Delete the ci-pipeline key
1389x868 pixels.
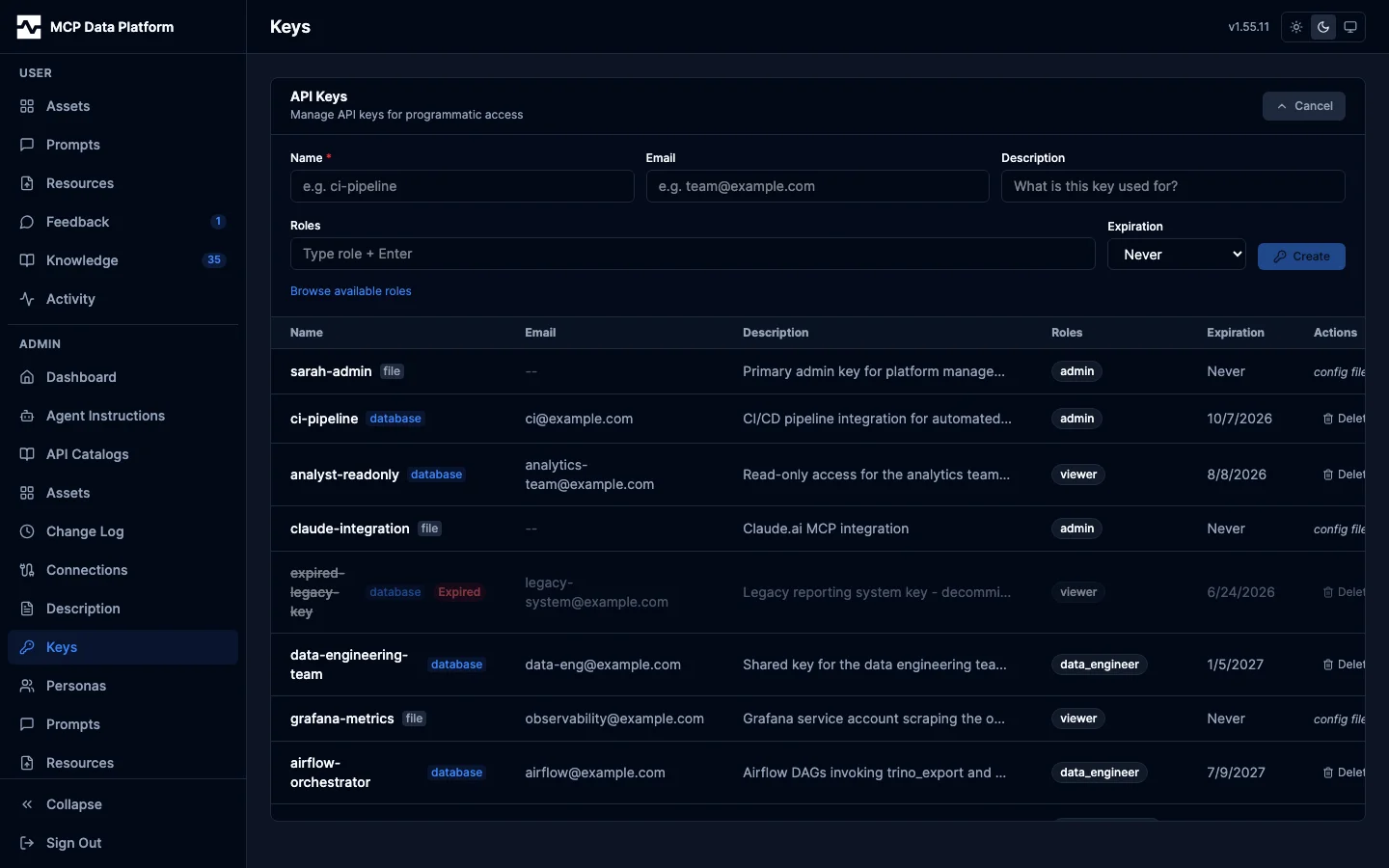click(1344, 419)
